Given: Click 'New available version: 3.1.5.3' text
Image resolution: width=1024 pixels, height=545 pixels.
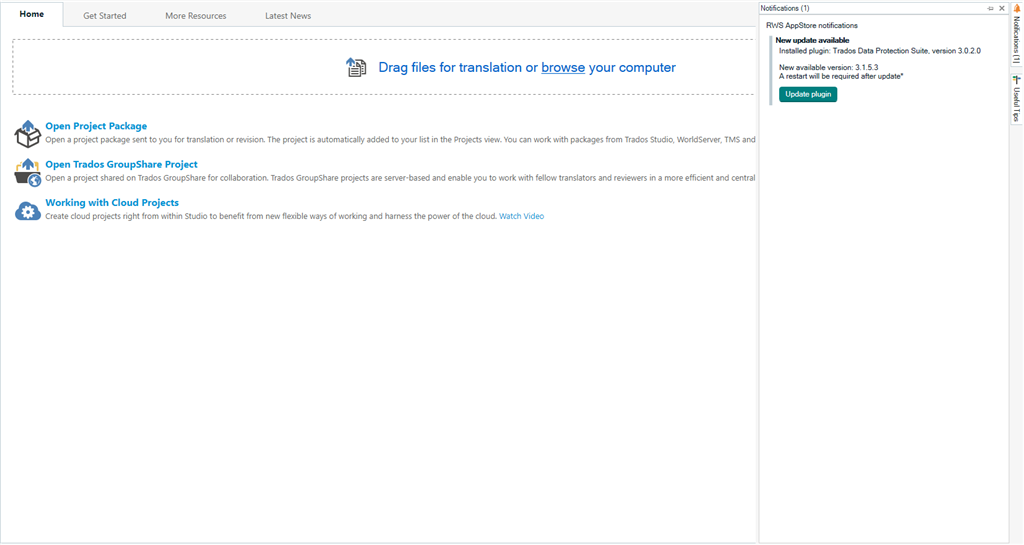Looking at the screenshot, I should pos(829,67).
